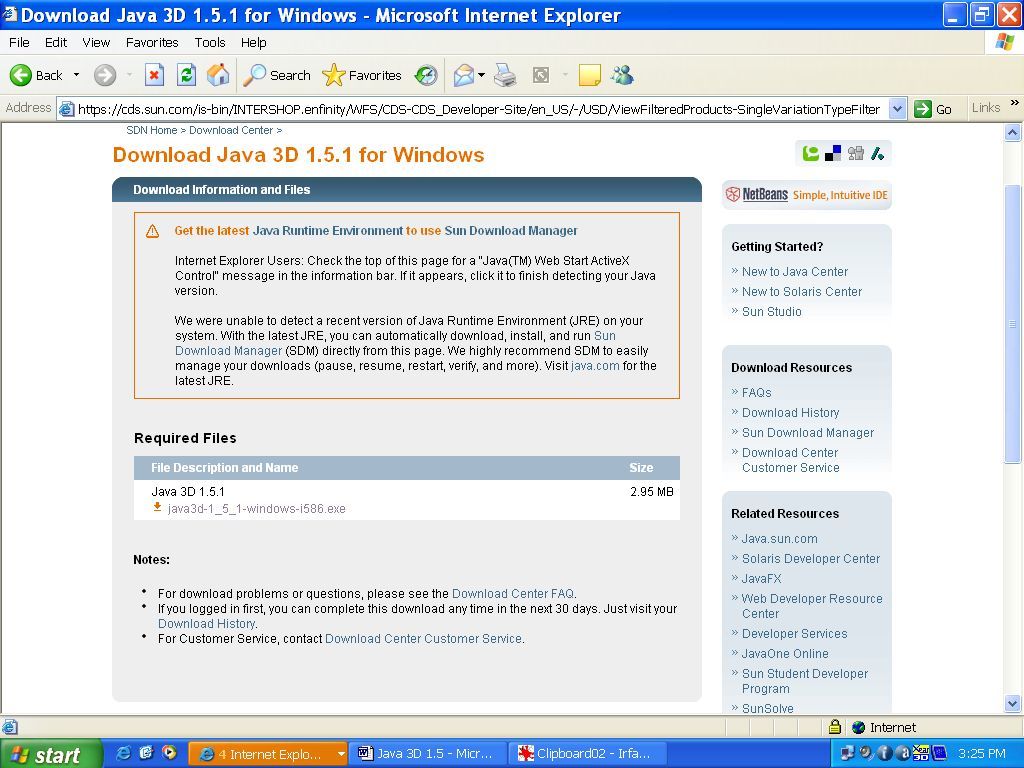Go to Home page icon
The height and width of the screenshot is (768, 1024).
tap(218, 75)
